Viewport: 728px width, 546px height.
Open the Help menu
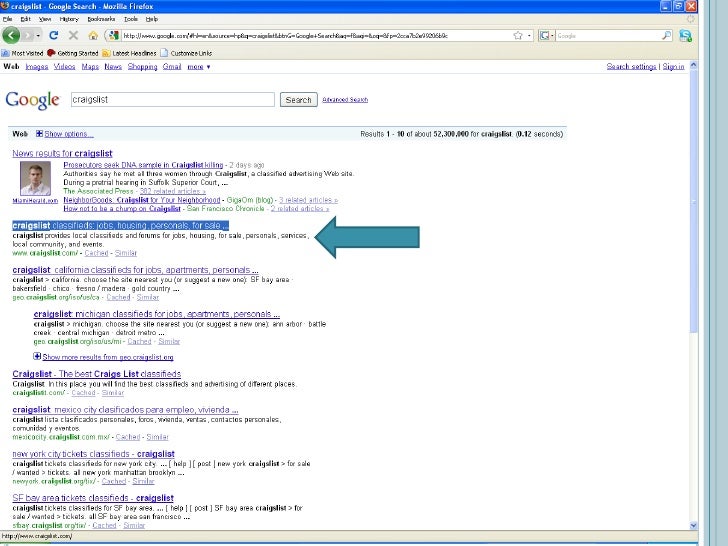(152, 19)
